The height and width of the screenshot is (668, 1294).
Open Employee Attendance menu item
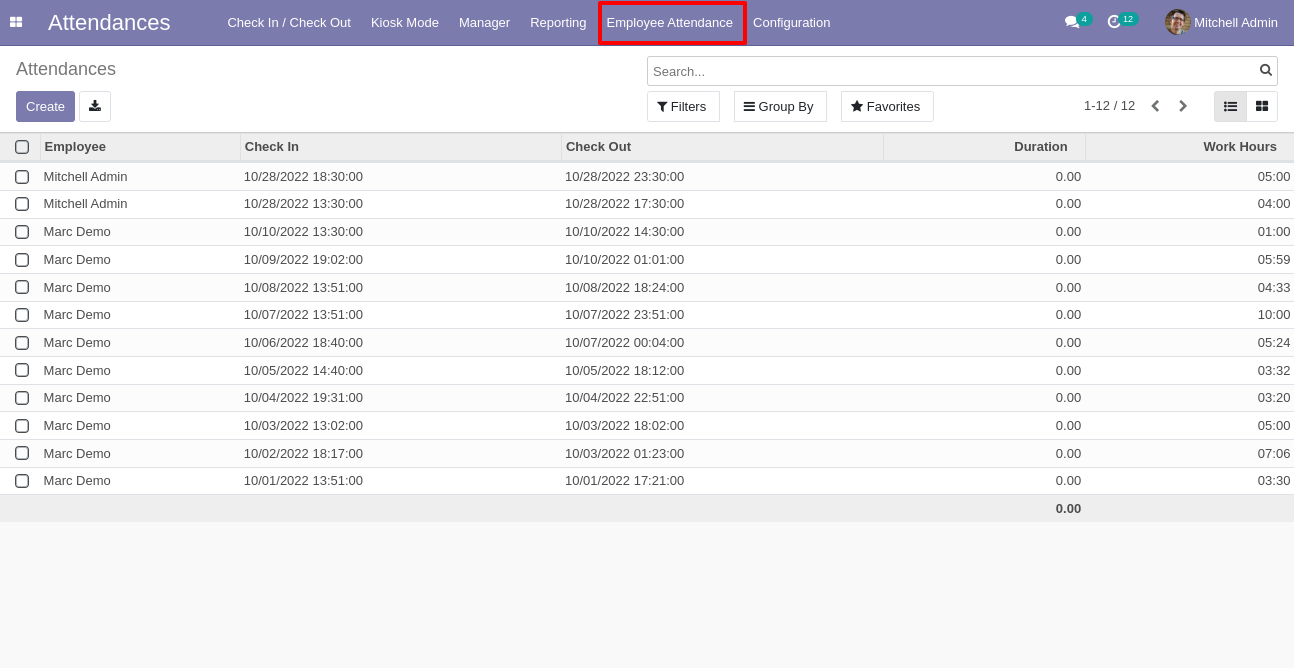(x=670, y=22)
